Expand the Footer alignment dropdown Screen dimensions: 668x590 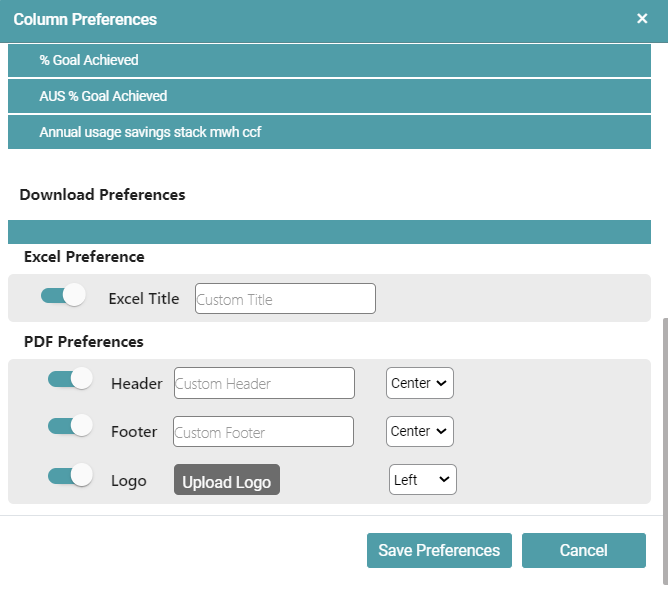(x=420, y=432)
